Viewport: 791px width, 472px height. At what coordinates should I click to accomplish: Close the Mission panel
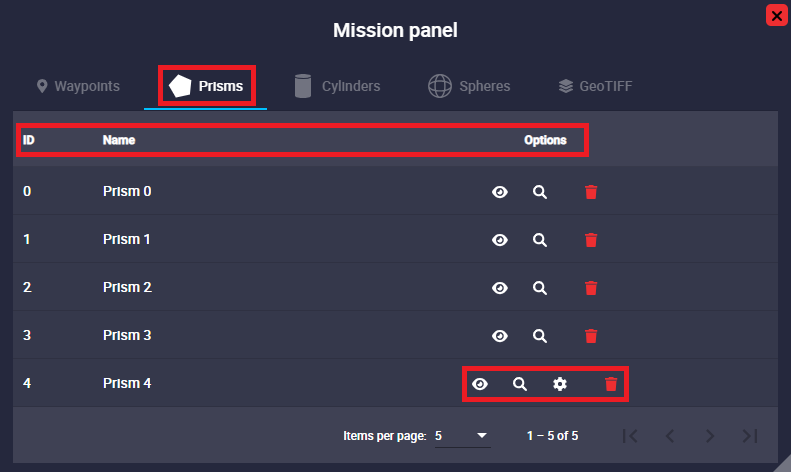775,15
